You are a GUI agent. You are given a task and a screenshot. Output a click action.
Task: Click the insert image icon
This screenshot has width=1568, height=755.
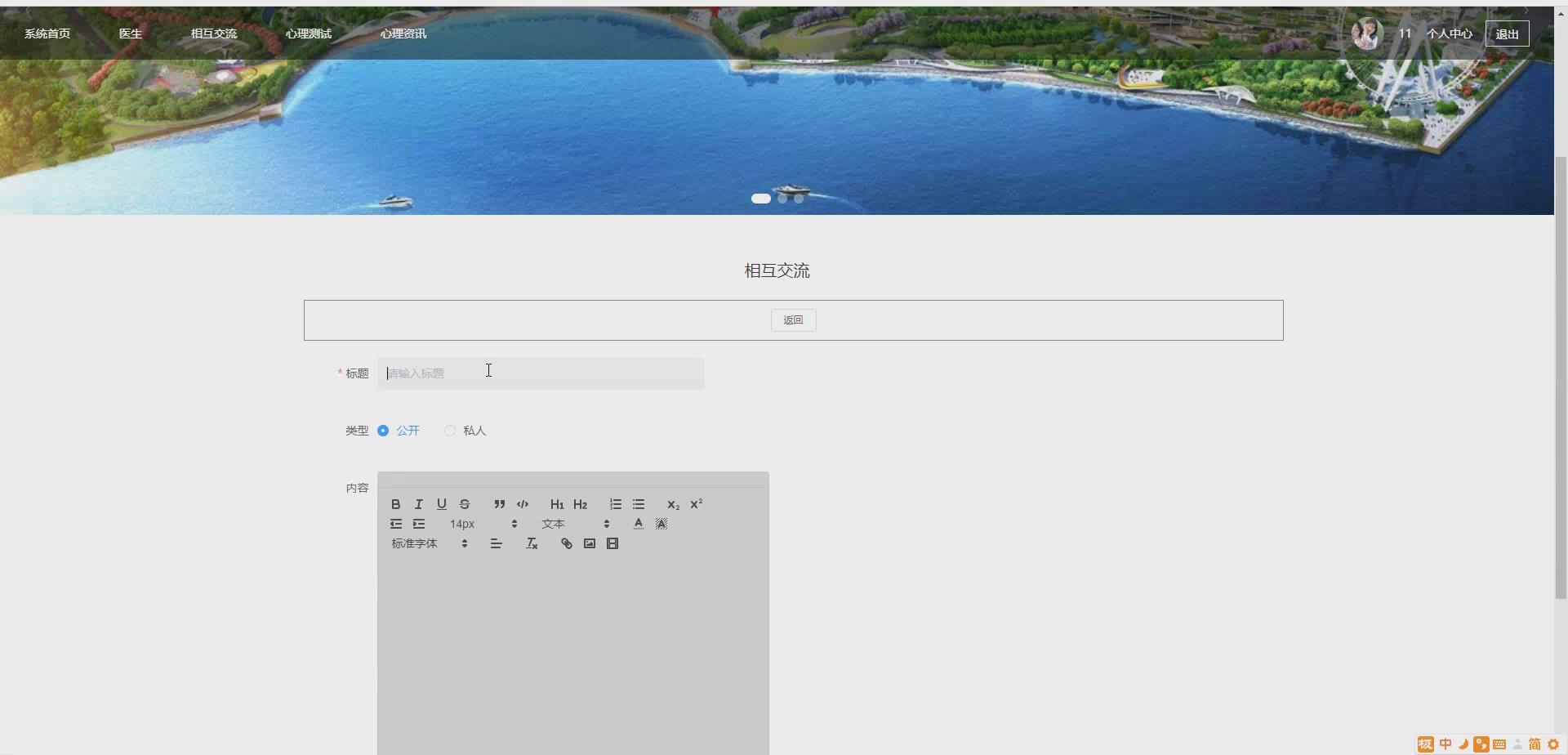(x=589, y=543)
